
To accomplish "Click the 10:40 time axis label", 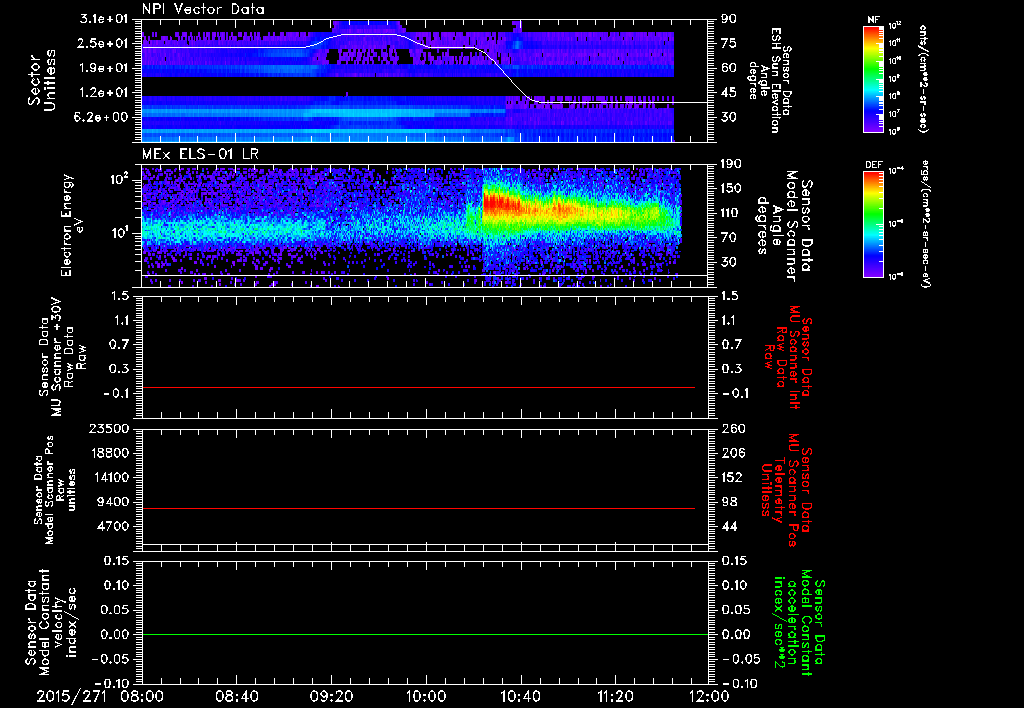I will point(520,696).
